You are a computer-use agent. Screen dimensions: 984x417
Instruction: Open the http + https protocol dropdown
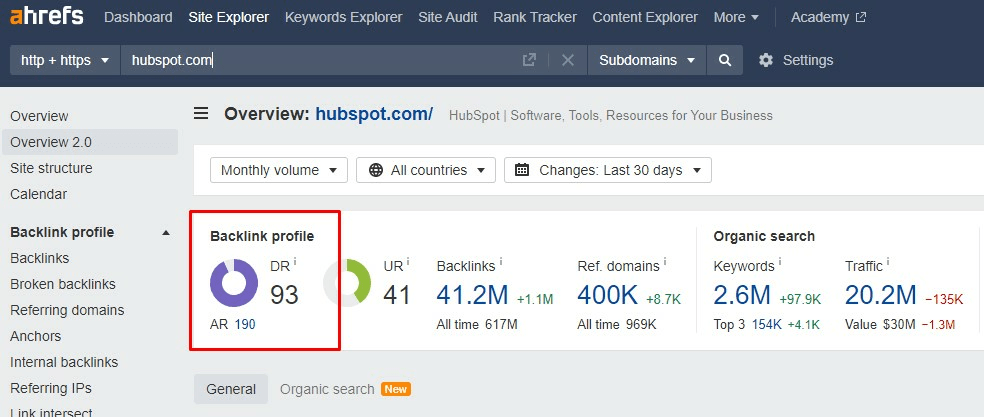[65, 60]
